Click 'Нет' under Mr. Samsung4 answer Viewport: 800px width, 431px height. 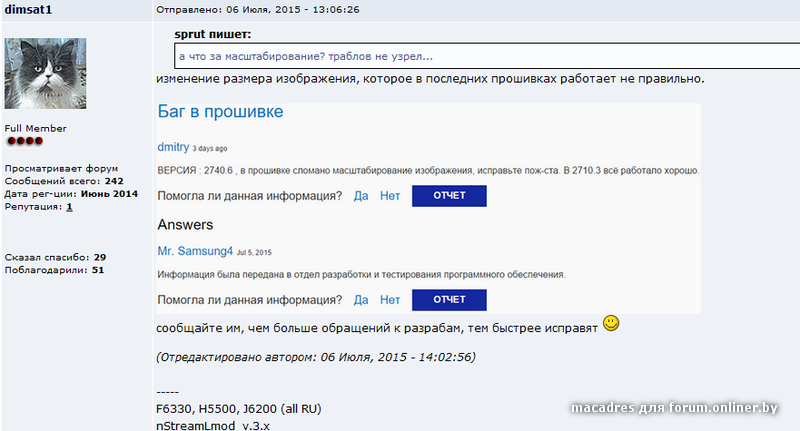coord(390,300)
